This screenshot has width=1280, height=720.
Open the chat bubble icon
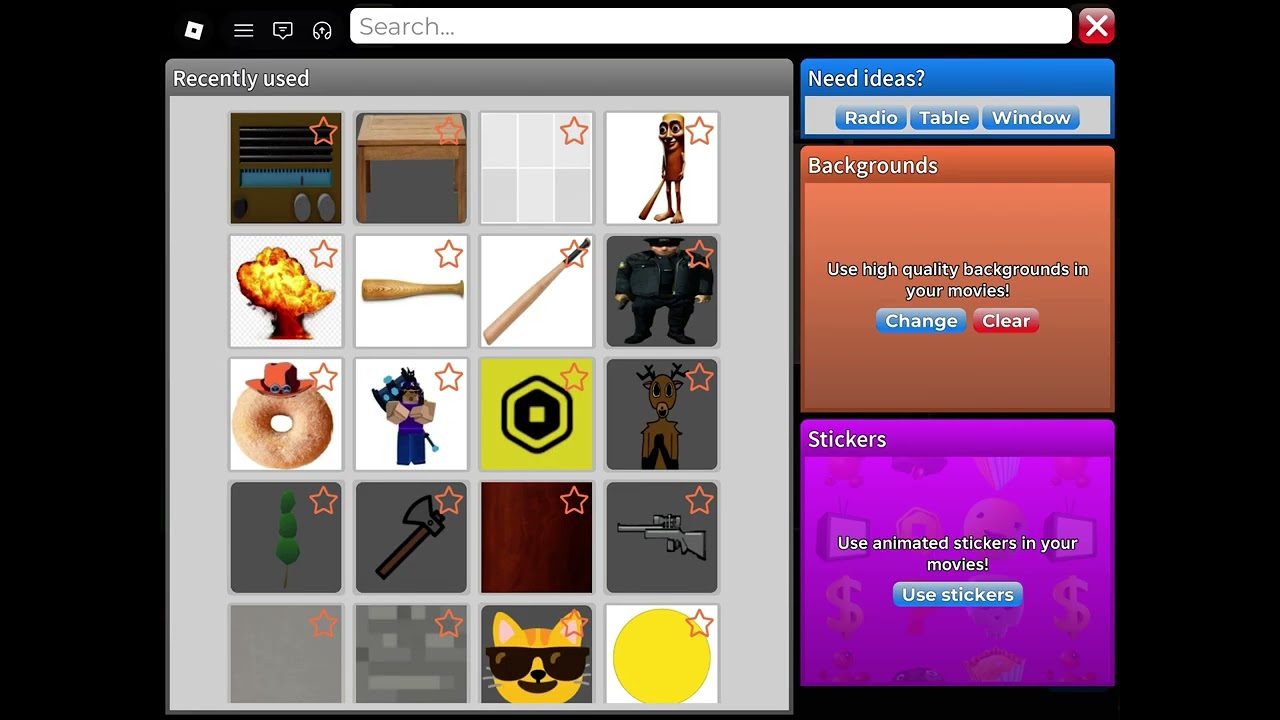point(283,30)
